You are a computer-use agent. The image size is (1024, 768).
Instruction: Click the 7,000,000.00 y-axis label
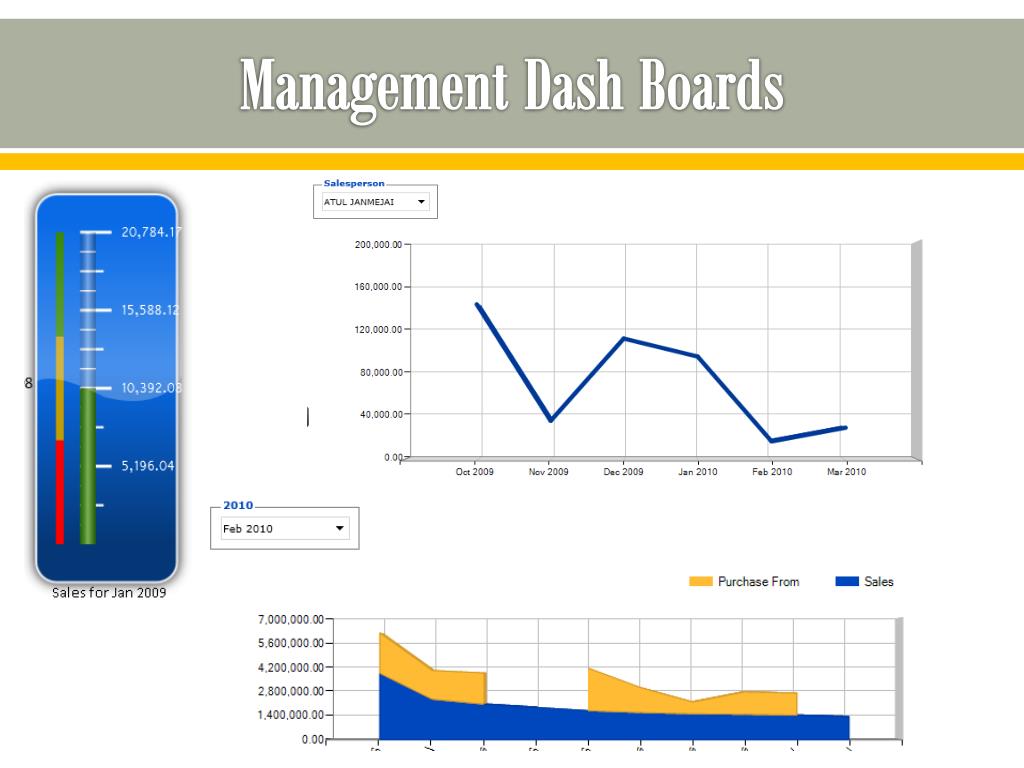(x=291, y=619)
